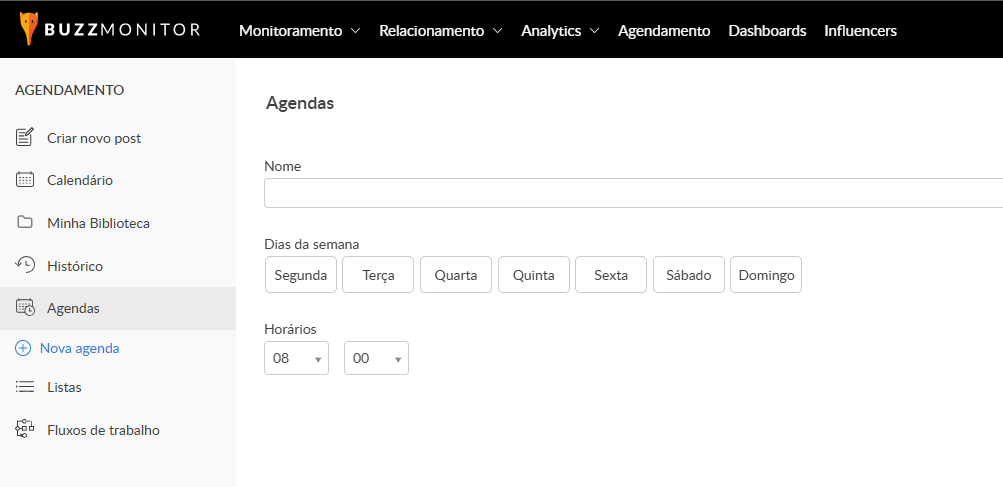Toggle the Domingo weekday button
Viewport: 1003px width, 487px height.
766,275
